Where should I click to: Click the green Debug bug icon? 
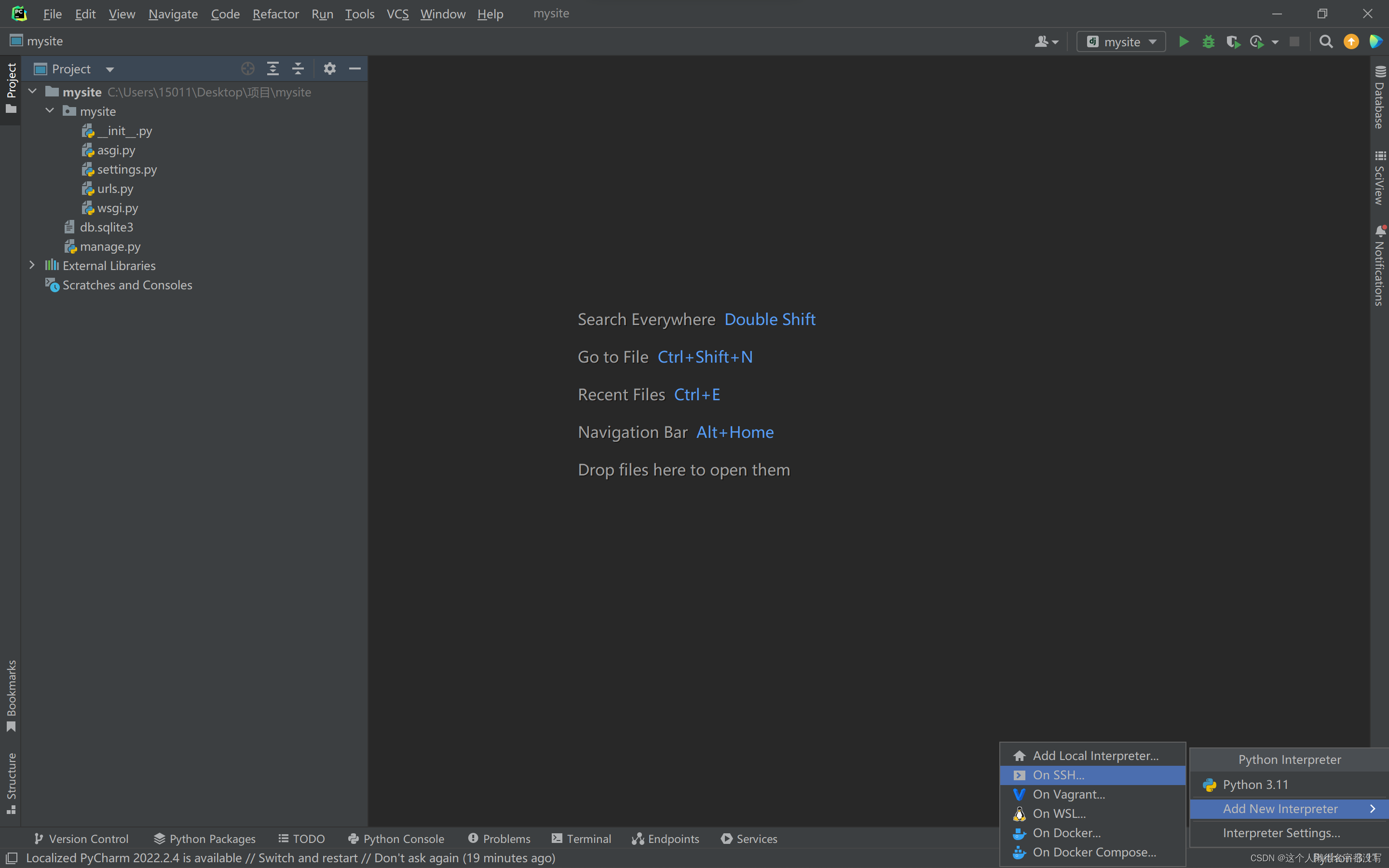(1208, 42)
